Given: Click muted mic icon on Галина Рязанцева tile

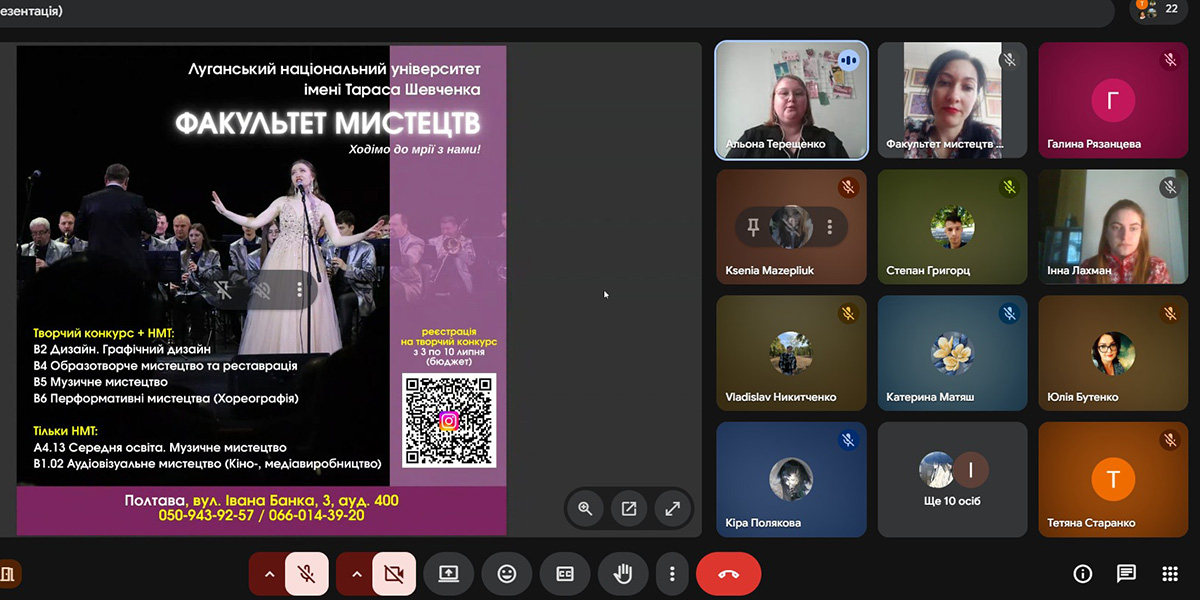Looking at the screenshot, I should point(1170,60).
